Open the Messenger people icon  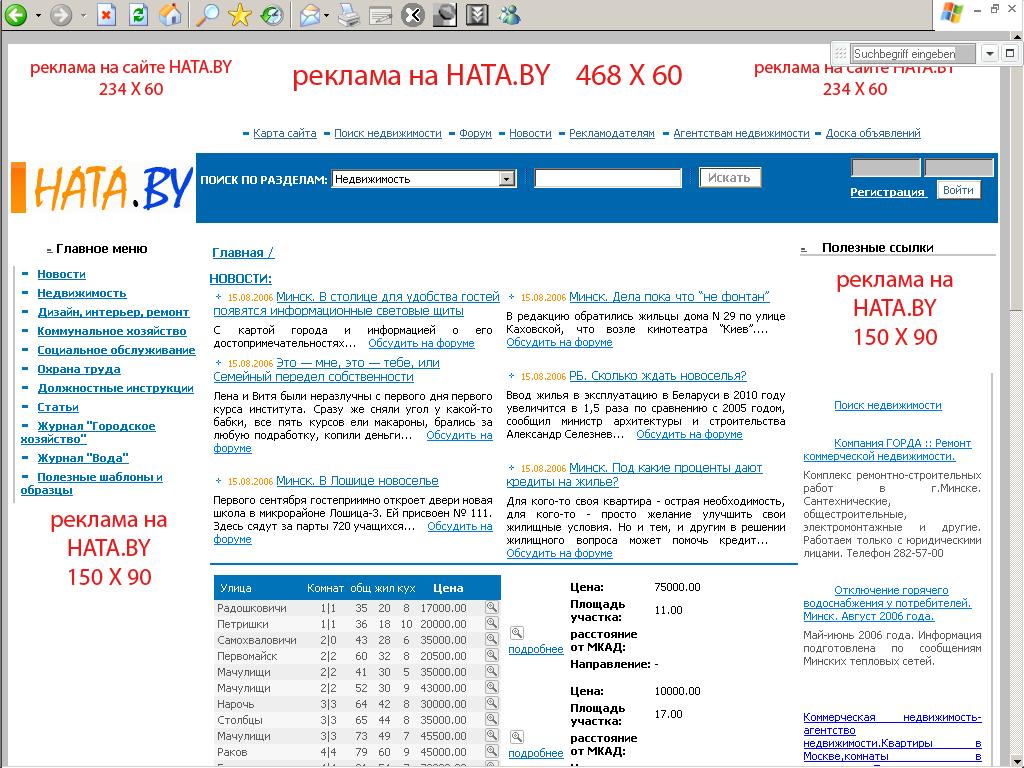coord(509,14)
